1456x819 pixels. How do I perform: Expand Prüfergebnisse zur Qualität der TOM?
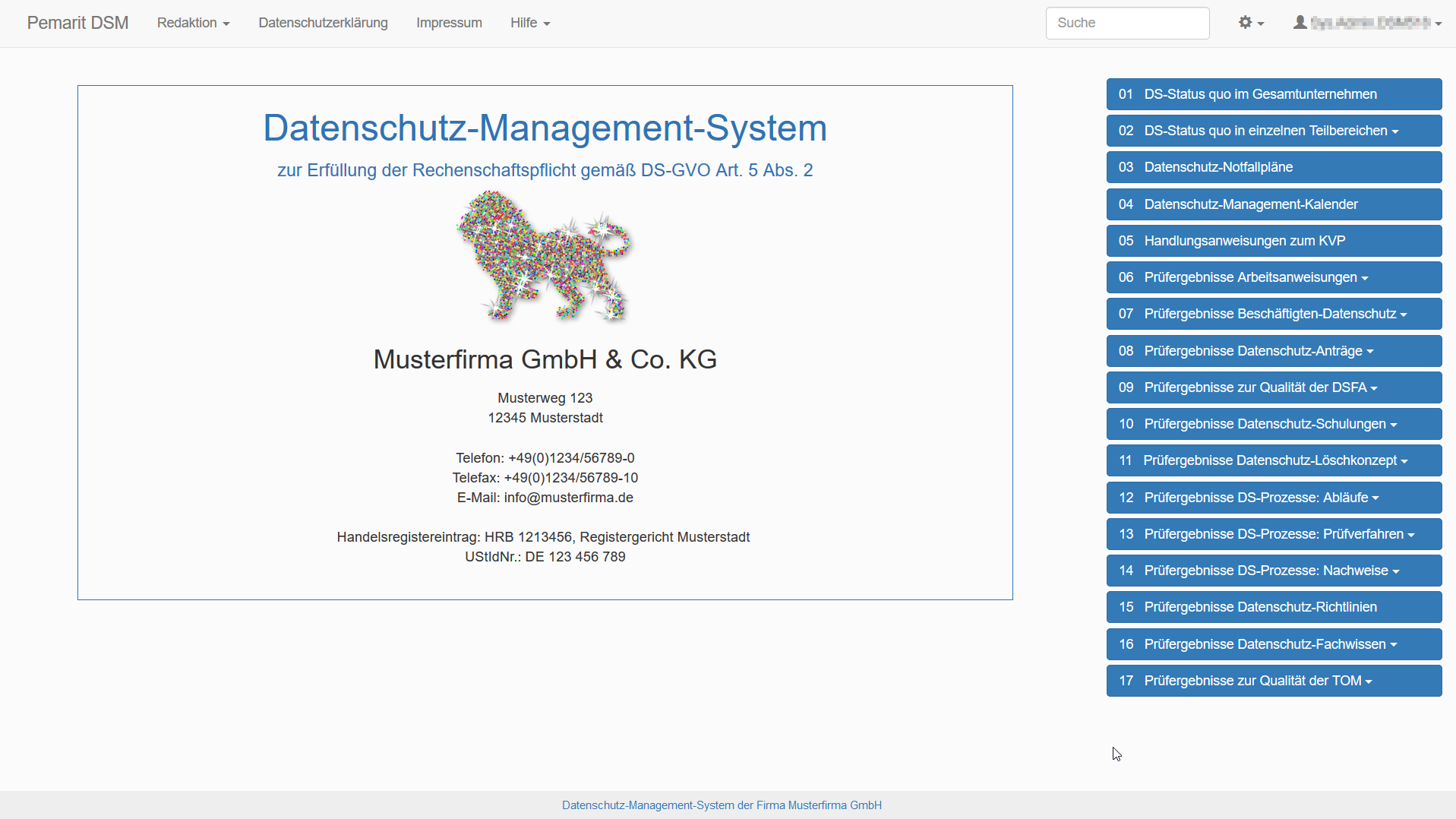[x=1273, y=681]
